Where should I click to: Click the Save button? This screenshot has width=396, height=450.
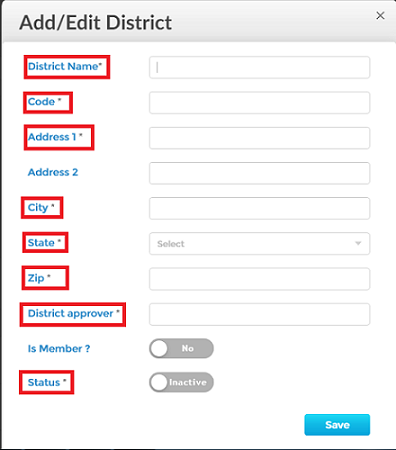pyautogui.click(x=337, y=425)
